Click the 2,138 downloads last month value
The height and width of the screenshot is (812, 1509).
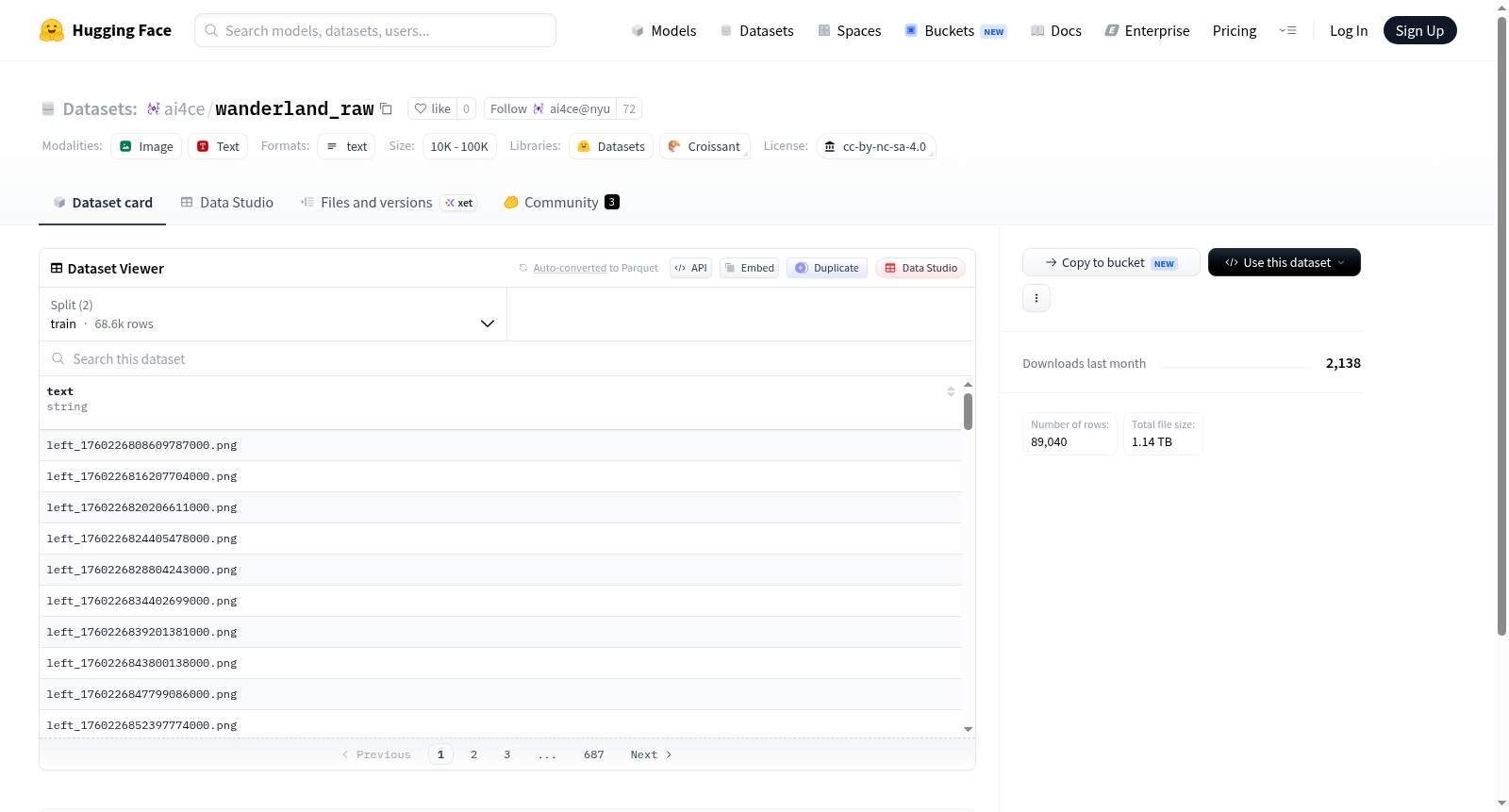pos(1343,363)
